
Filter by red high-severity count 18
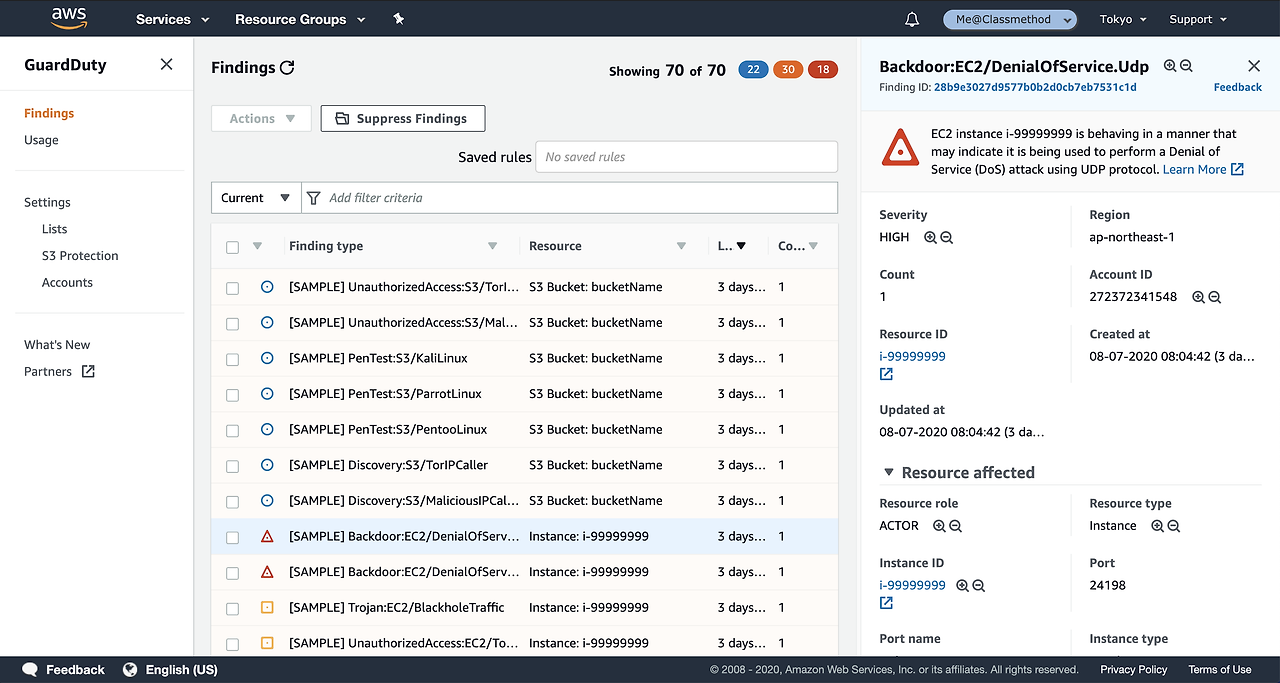click(823, 69)
